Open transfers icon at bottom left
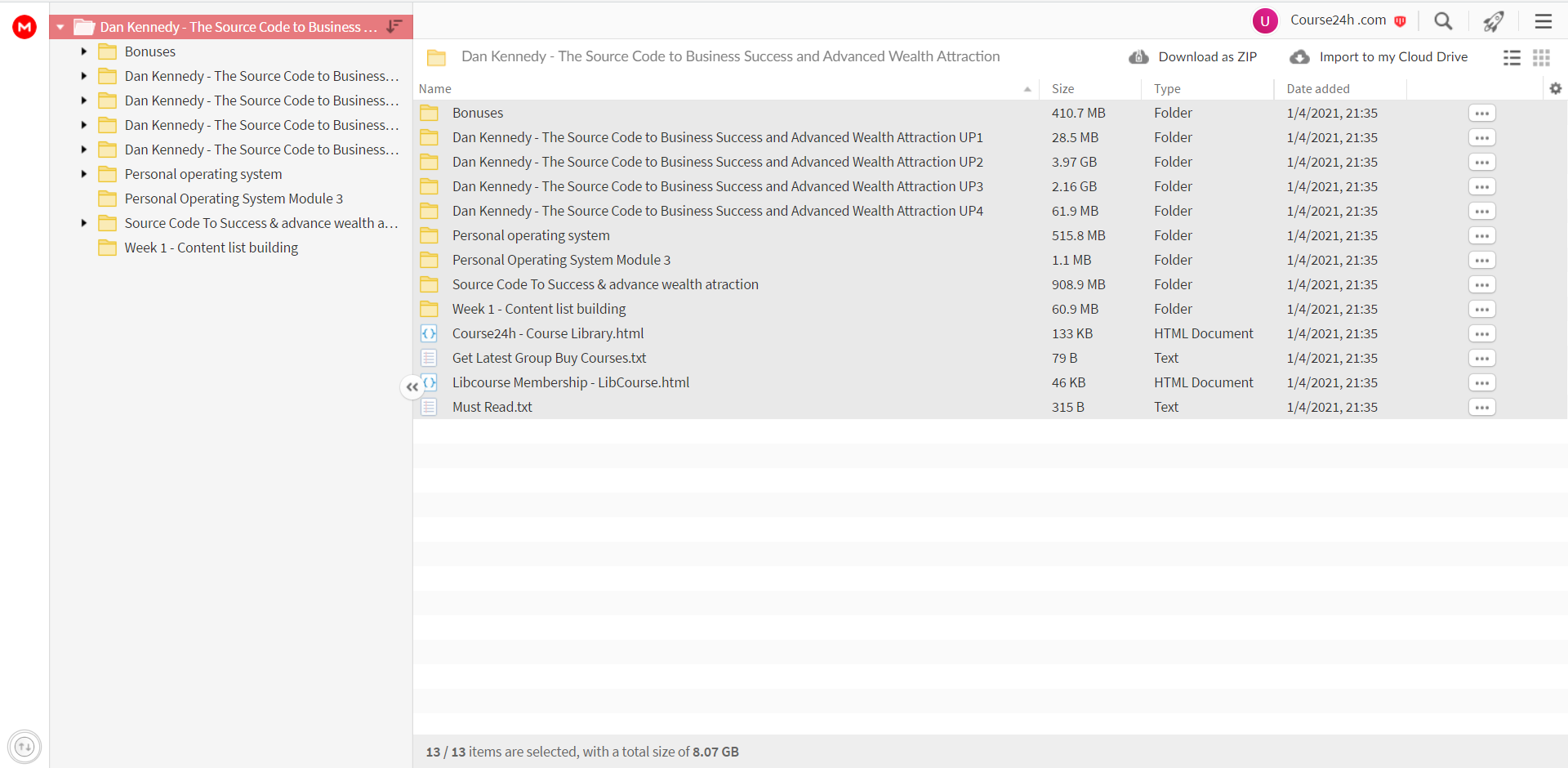 pos(24,746)
